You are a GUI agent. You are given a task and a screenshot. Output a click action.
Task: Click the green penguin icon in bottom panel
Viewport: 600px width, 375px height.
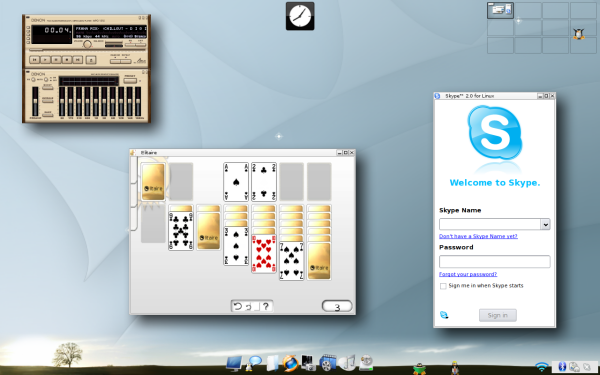pyautogui.click(x=419, y=368)
